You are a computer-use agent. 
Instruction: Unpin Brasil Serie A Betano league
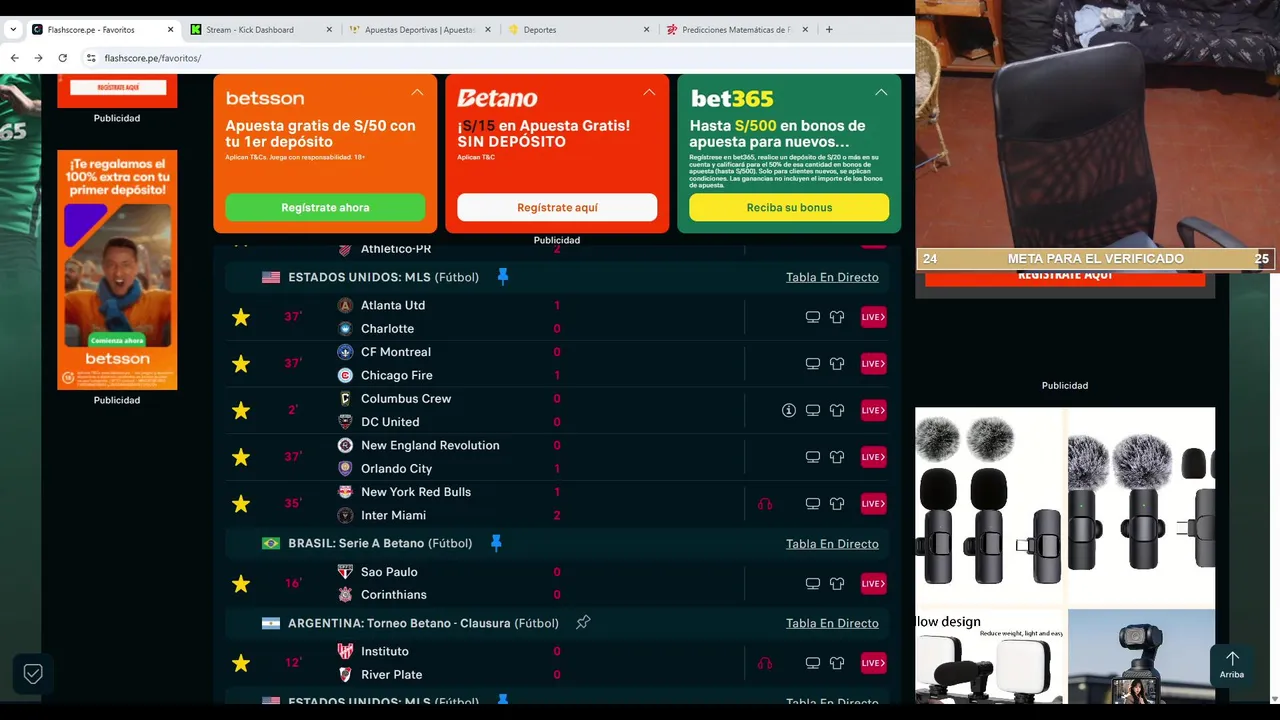496,543
